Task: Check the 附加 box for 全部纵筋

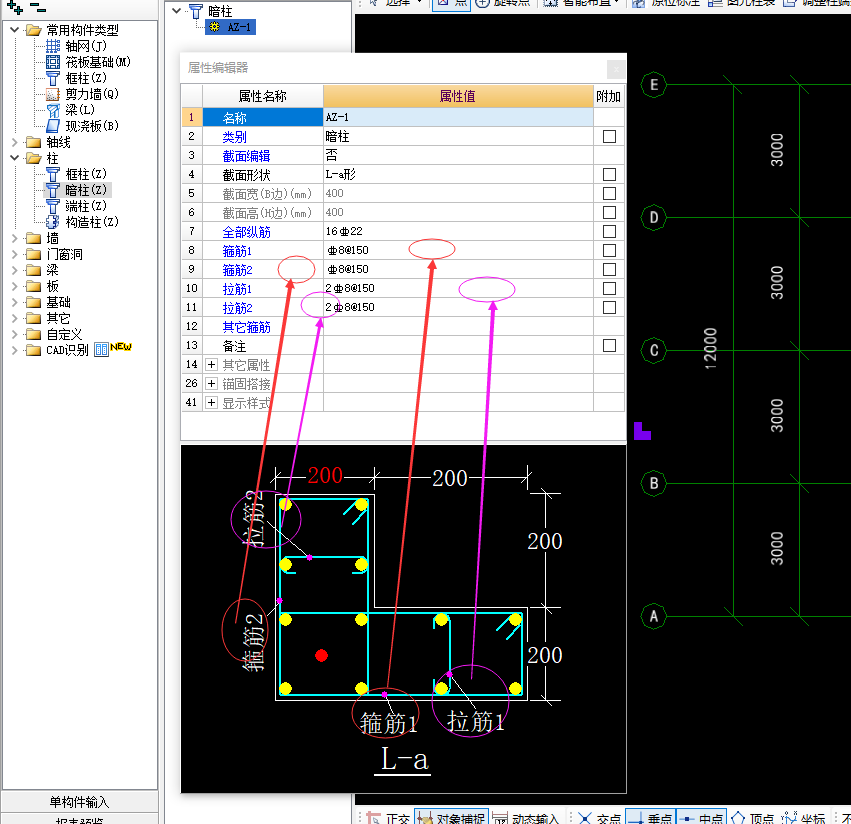Action: 609,231
